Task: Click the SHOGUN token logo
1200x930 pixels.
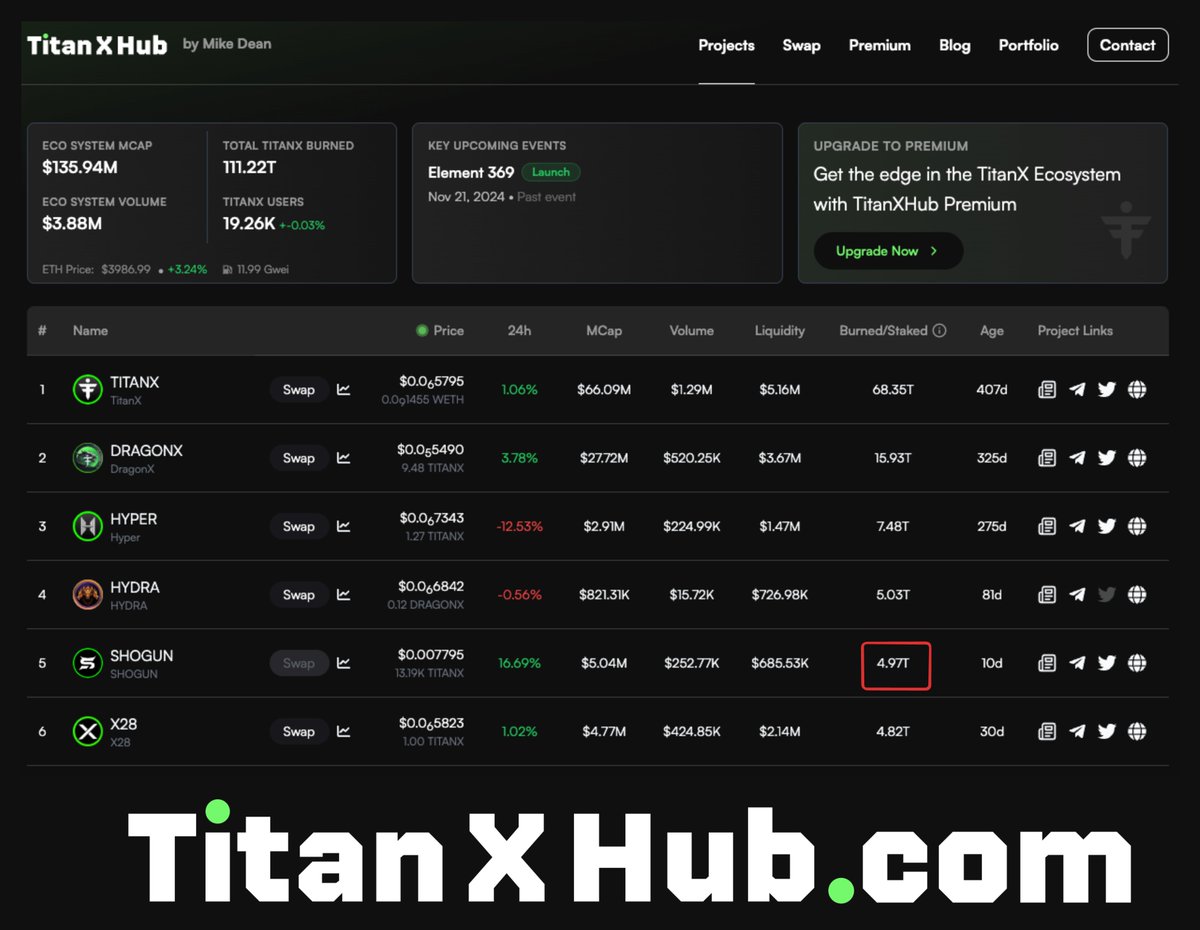Action: click(x=88, y=663)
